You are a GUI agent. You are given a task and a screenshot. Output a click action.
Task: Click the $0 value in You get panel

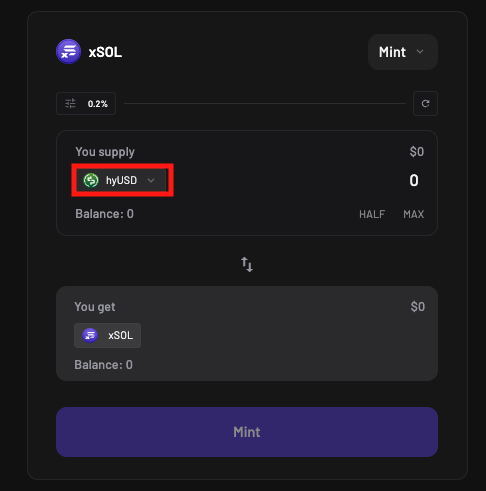pos(418,307)
